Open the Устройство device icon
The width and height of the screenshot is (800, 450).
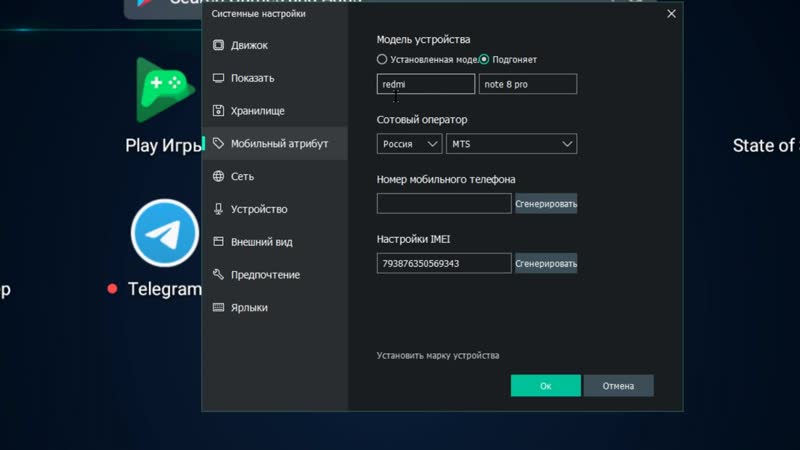click(218, 209)
